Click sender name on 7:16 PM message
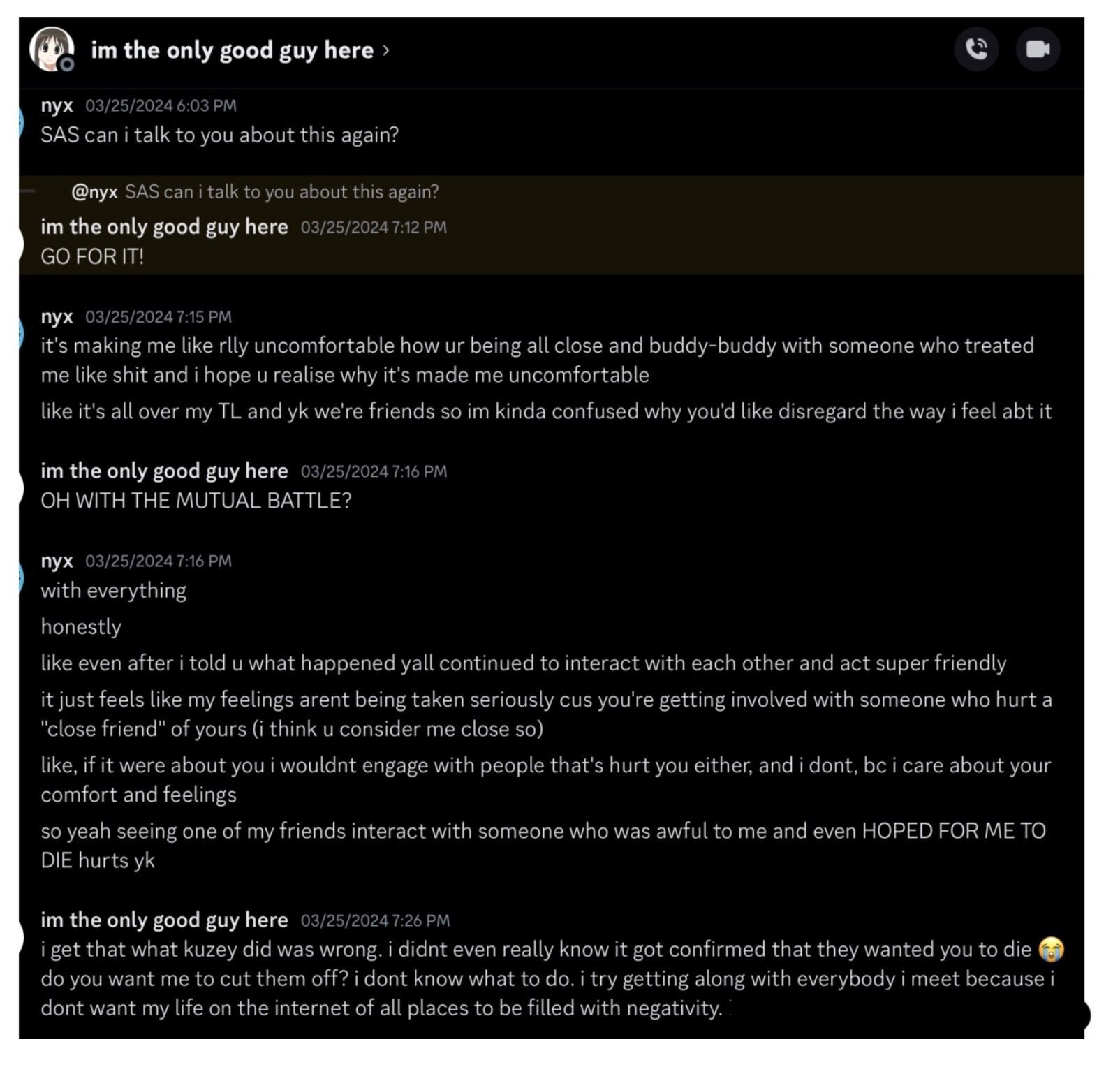This screenshot has width=1120, height=1067. 164,471
